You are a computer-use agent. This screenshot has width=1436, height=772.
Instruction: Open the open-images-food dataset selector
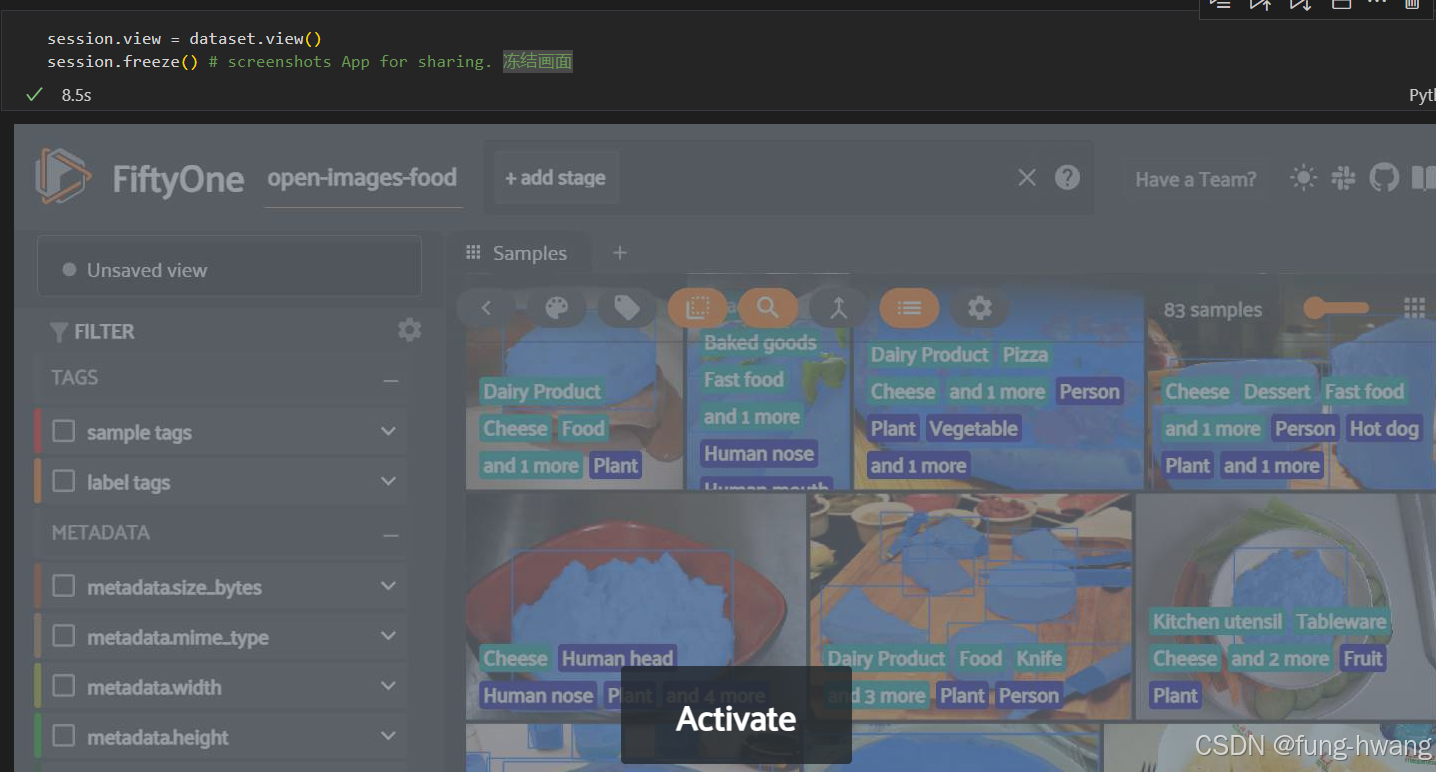tap(362, 178)
